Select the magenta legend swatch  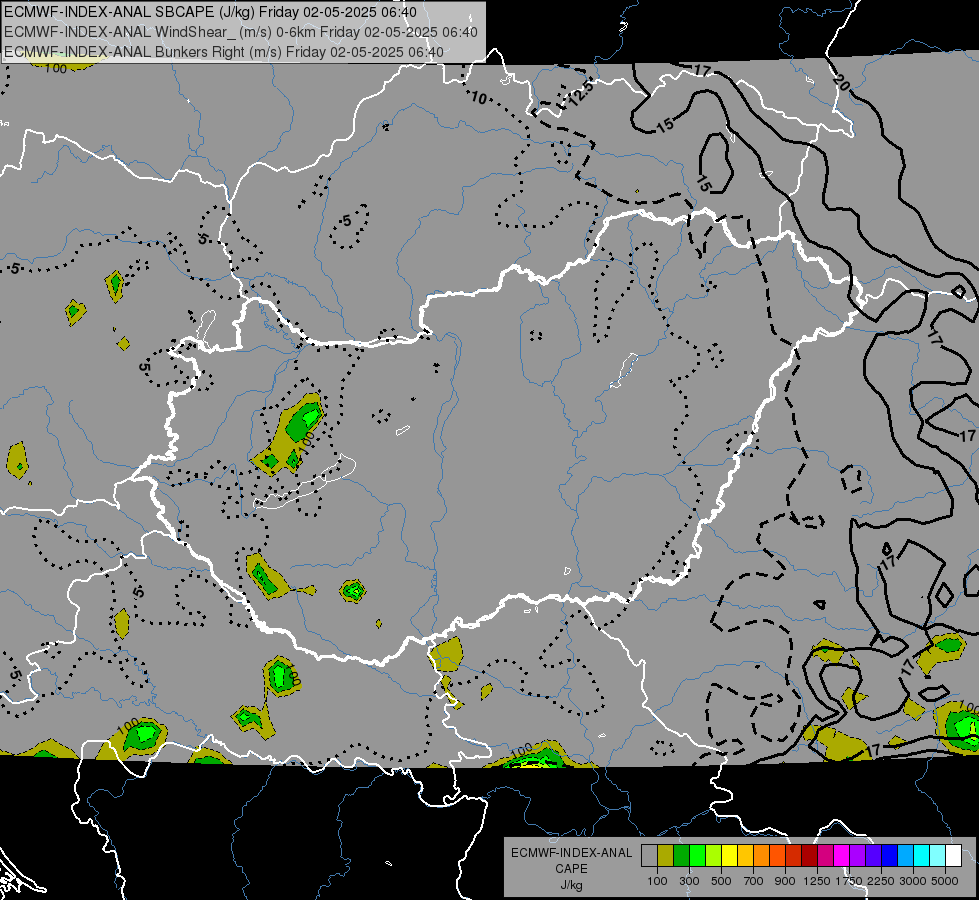click(842, 856)
